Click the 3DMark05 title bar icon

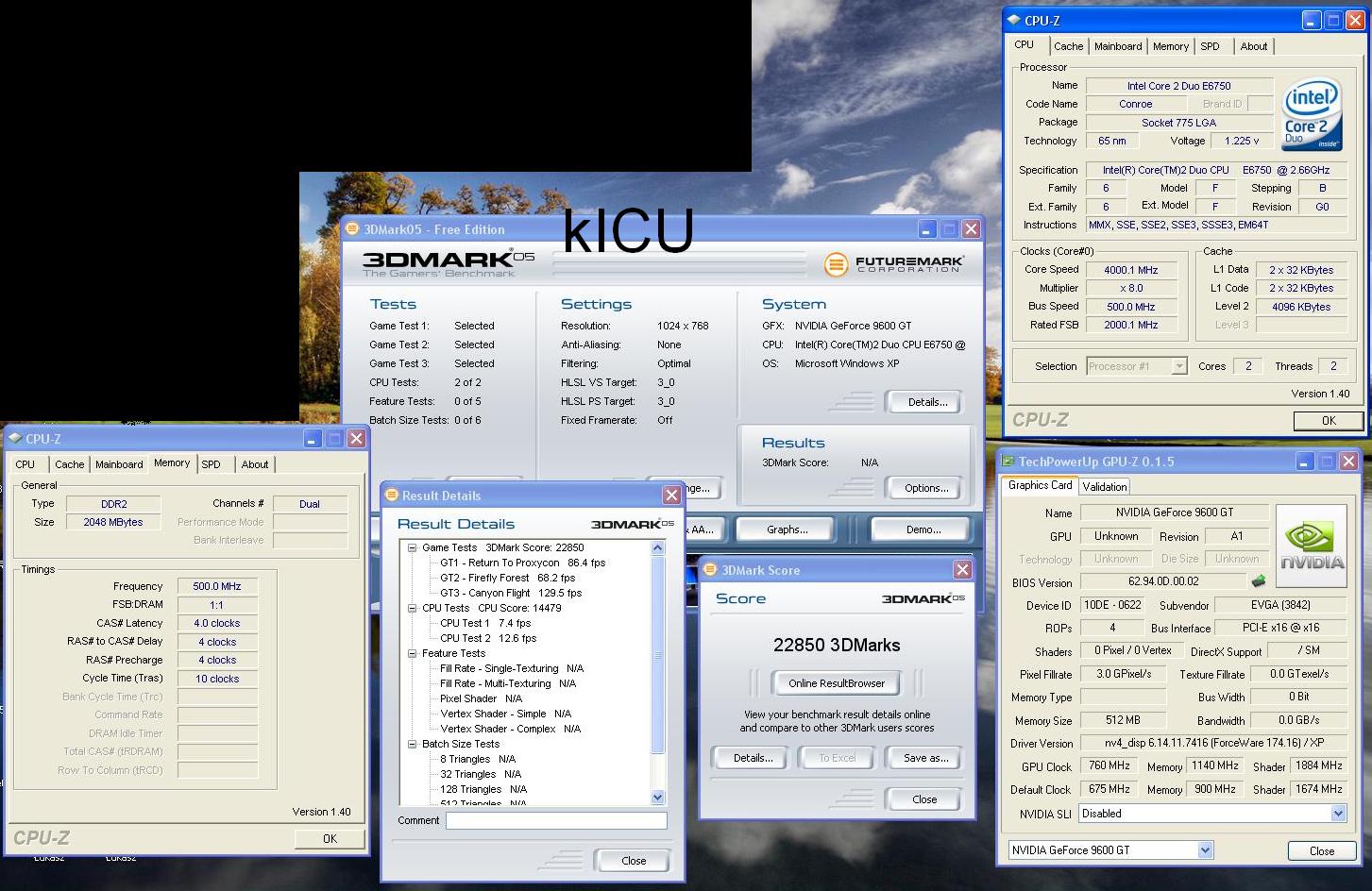pyautogui.click(x=352, y=228)
